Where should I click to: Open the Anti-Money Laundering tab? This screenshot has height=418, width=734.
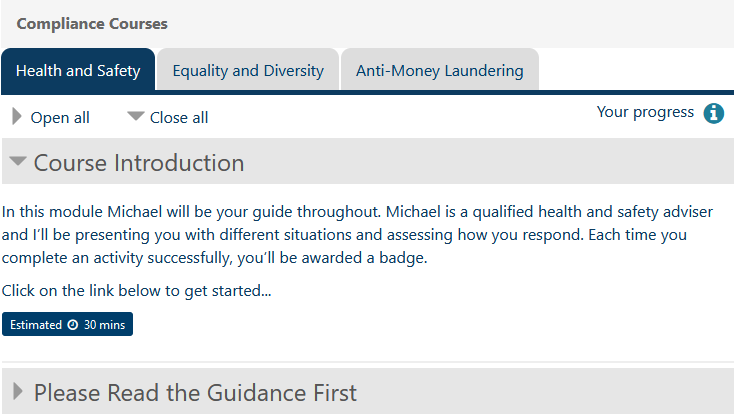pyautogui.click(x=439, y=71)
